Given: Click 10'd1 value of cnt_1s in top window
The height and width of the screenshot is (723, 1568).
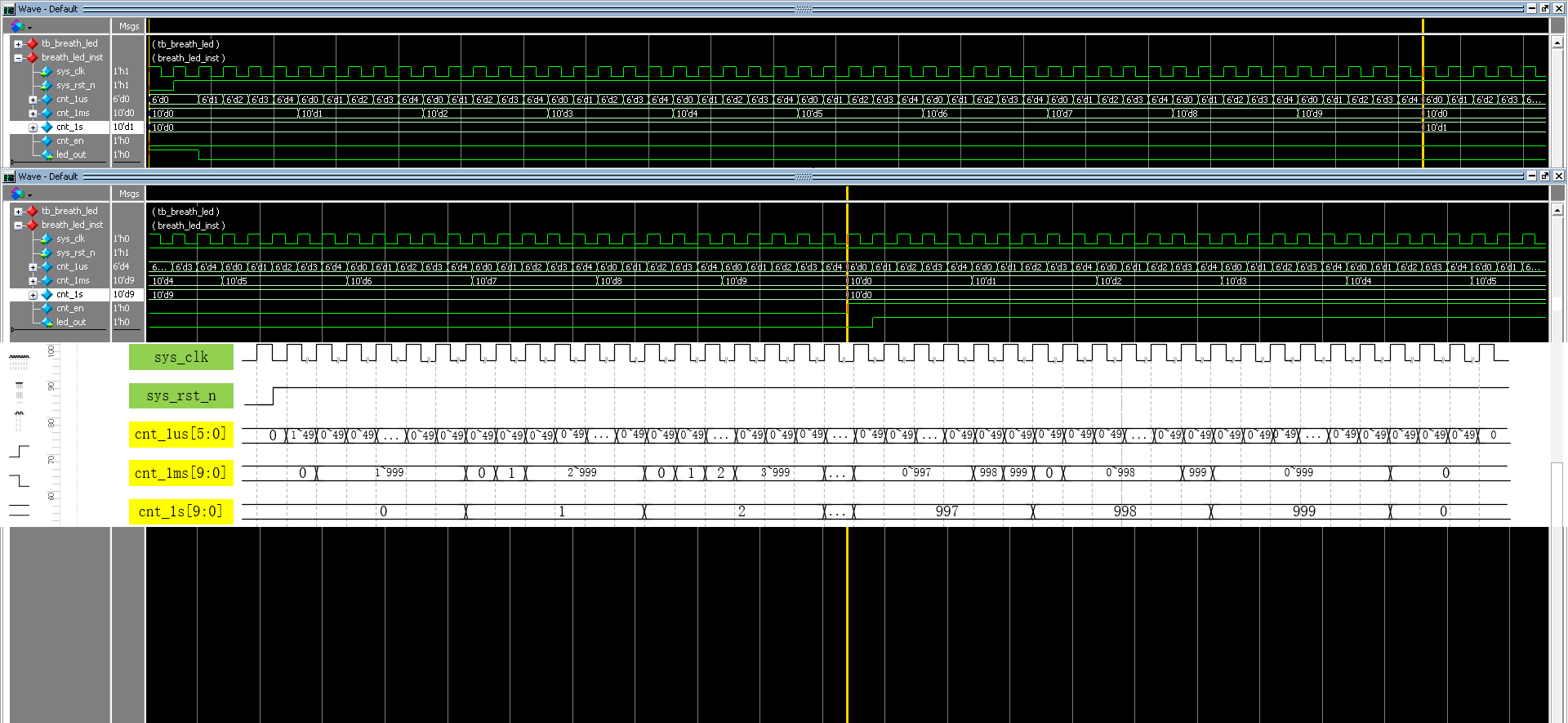Looking at the screenshot, I should click(x=123, y=127).
